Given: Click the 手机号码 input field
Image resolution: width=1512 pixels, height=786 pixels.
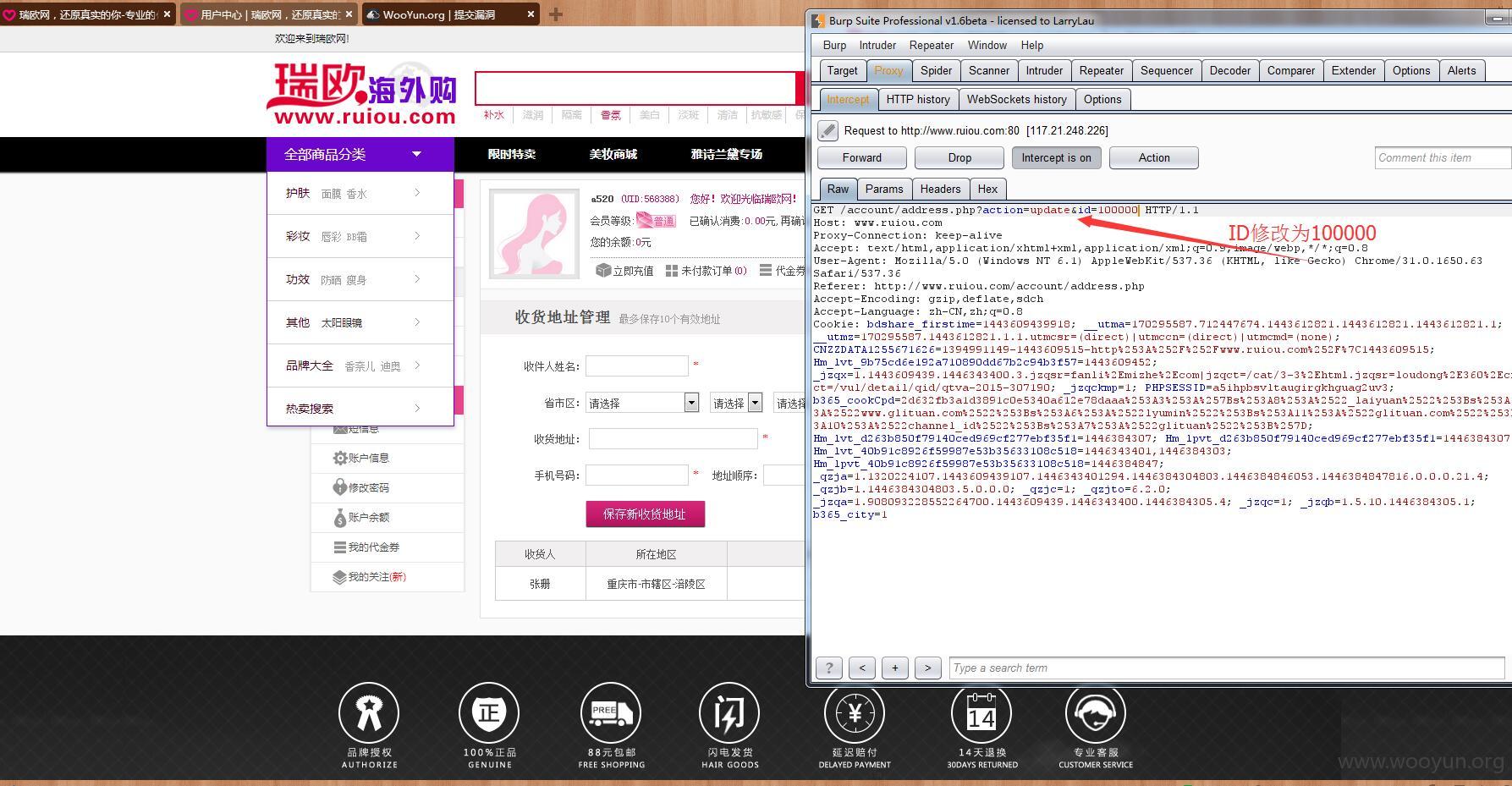Looking at the screenshot, I should coord(637,475).
